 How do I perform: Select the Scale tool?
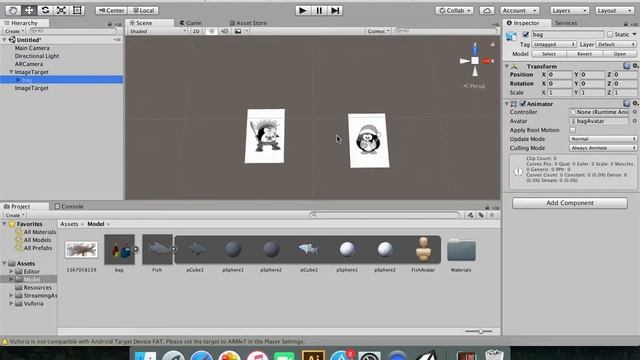click(x=61, y=10)
